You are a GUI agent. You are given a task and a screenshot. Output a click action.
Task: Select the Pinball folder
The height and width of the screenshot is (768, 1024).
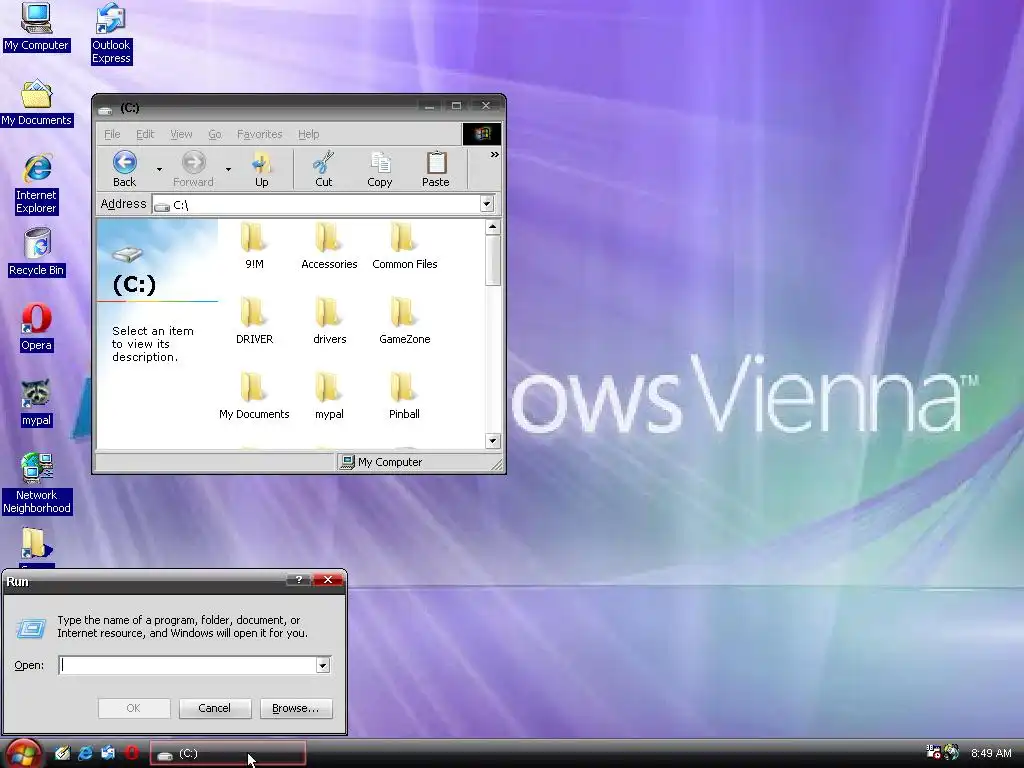[404, 396]
